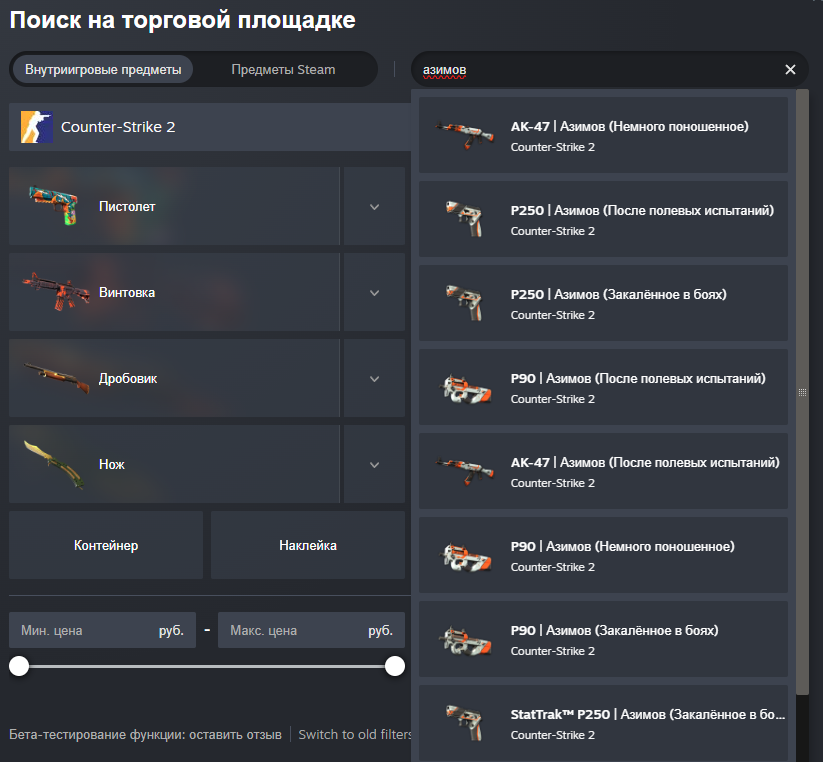Open the first AK-47 Азимов skin thumbnail
Image resolution: width=823 pixels, height=762 pixels.
465,135
